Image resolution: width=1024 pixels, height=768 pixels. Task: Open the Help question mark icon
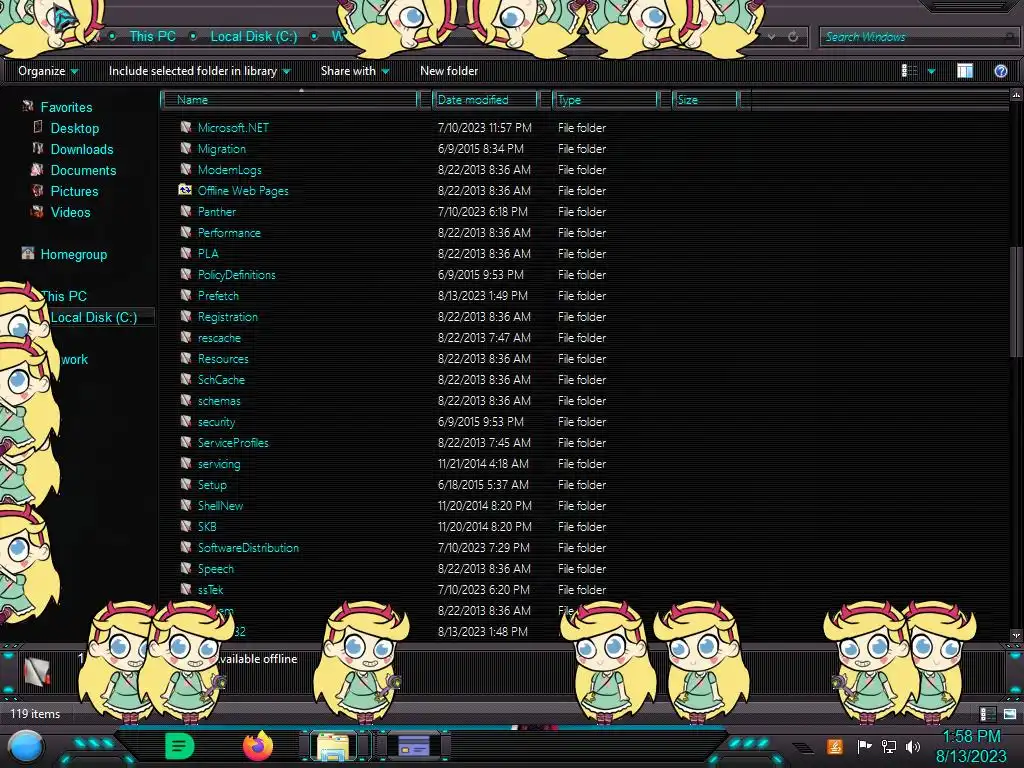(1000, 71)
